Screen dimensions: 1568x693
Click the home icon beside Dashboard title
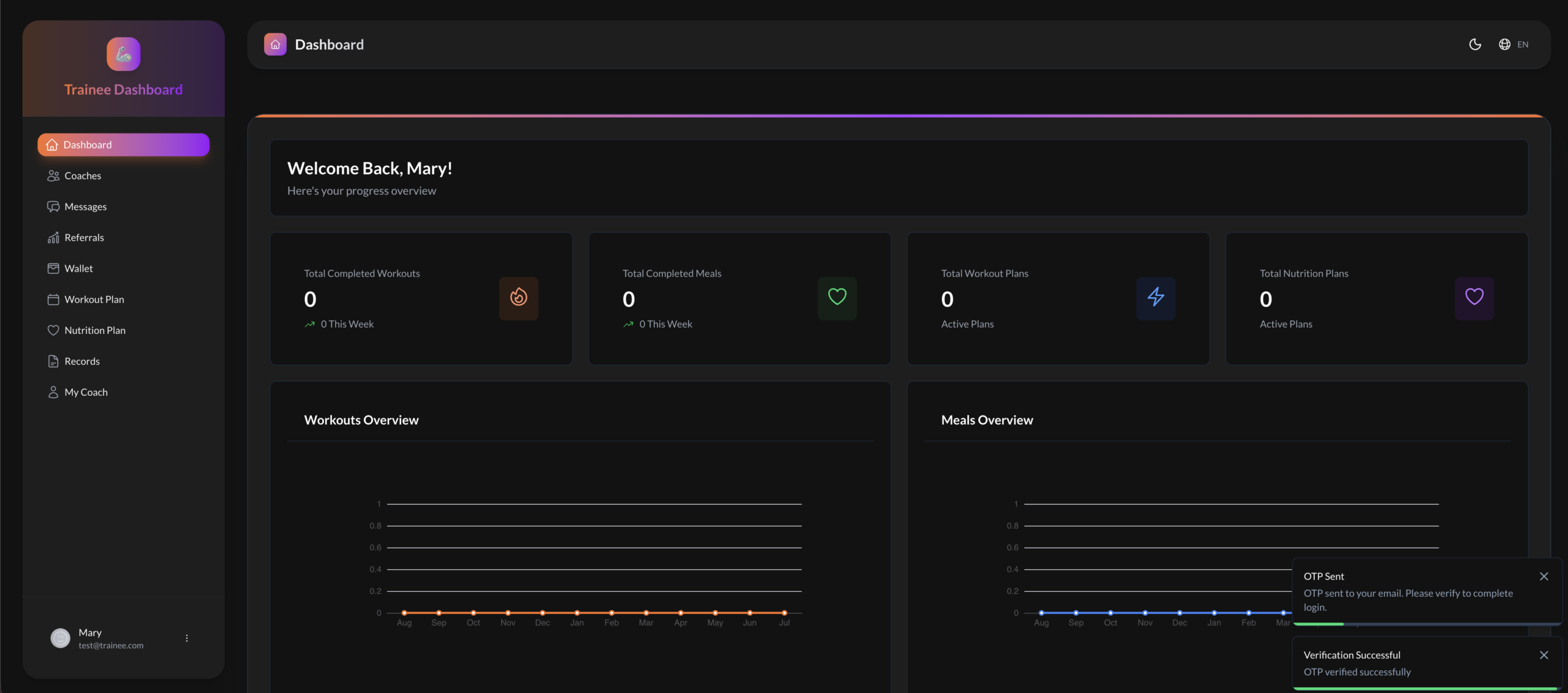click(275, 45)
